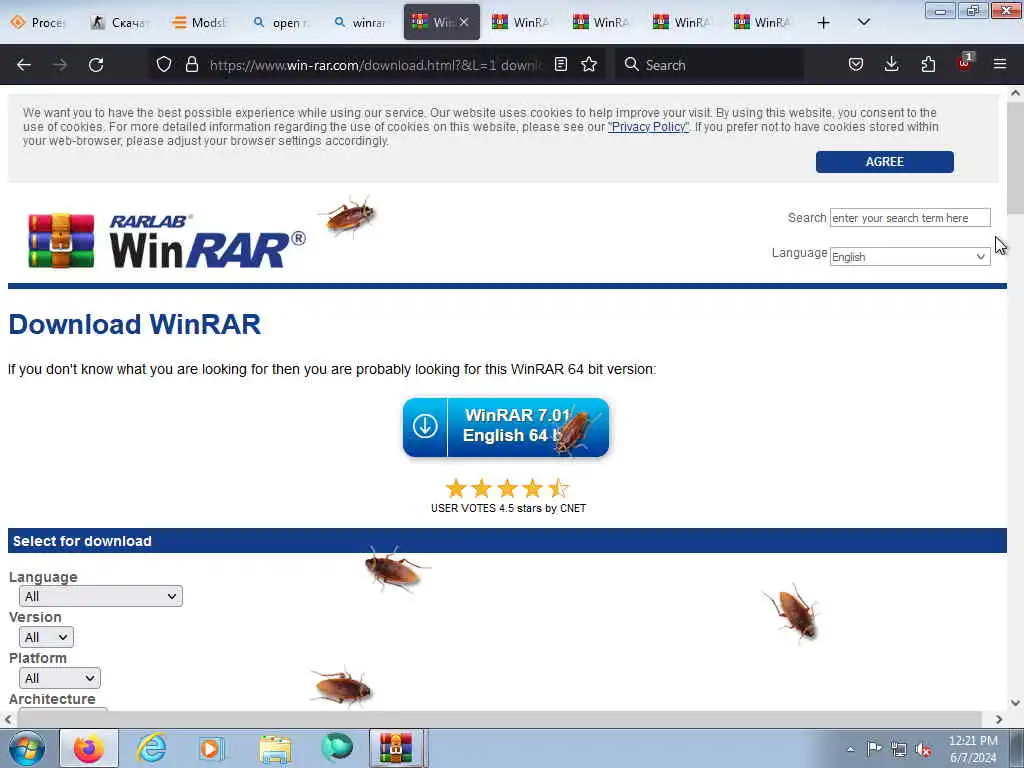Open the Language All filter dropdown
Image resolution: width=1024 pixels, height=768 pixels.
tap(101, 596)
